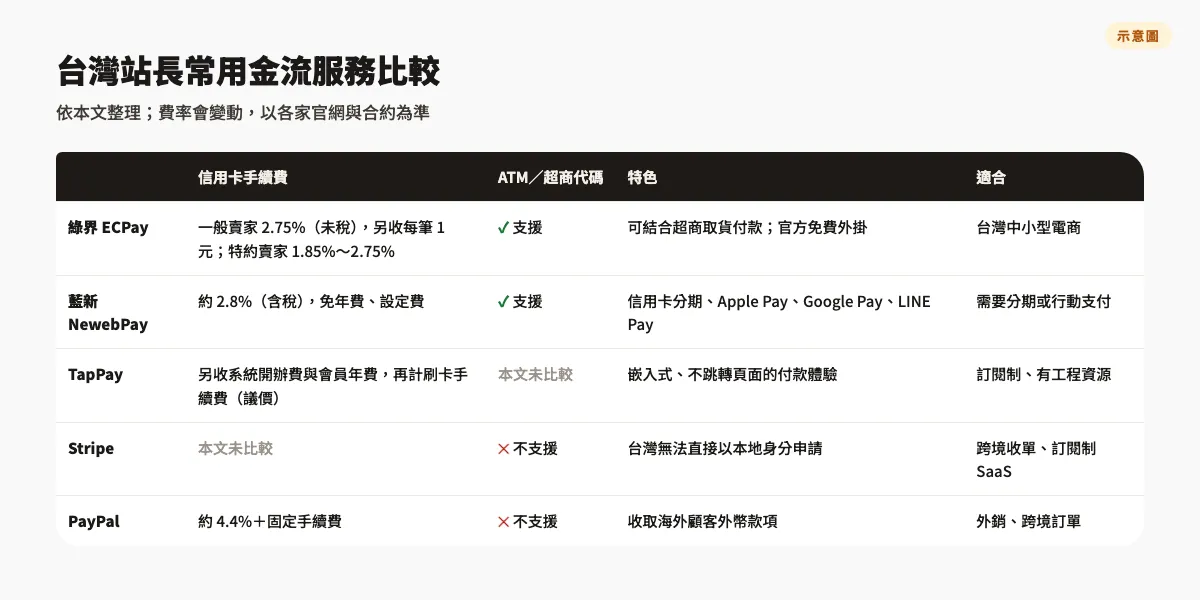Click the 信用卡手續費 column header
Viewport: 1200px width, 600px height.
point(243,177)
